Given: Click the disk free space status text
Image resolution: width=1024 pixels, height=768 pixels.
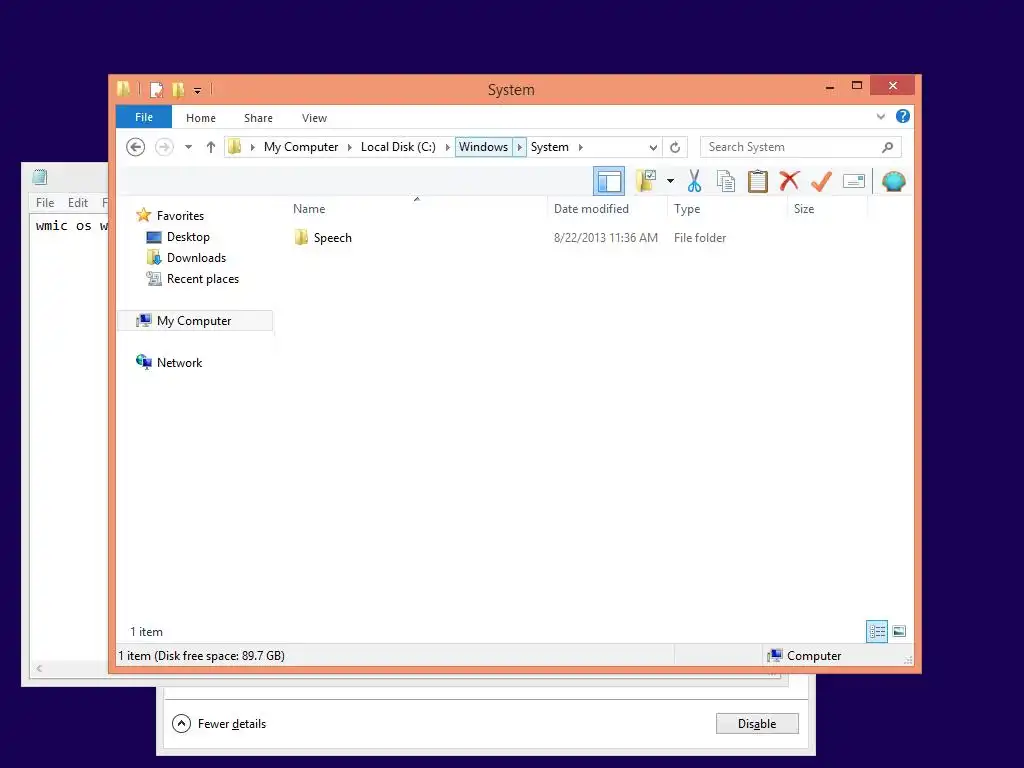Looking at the screenshot, I should click(202, 656).
